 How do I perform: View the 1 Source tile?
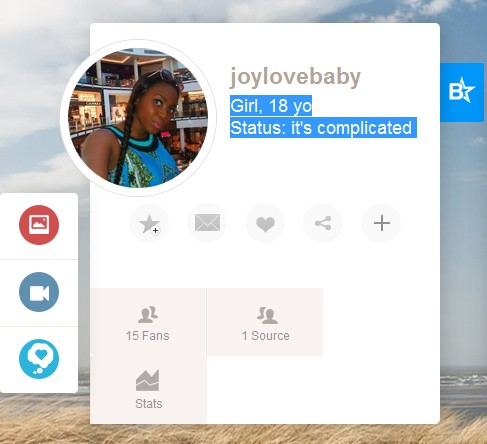coord(265,322)
